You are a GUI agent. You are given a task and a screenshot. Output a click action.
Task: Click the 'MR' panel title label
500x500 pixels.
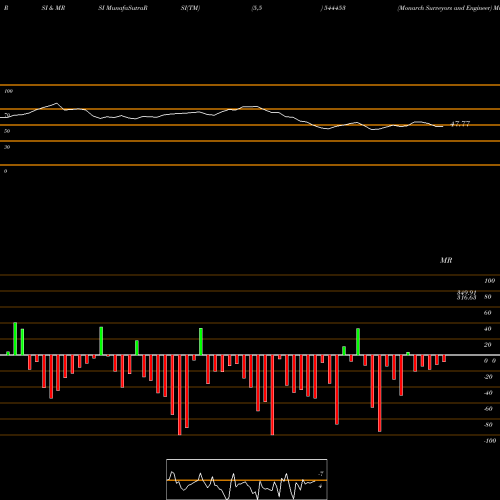pyautogui.click(x=446, y=260)
